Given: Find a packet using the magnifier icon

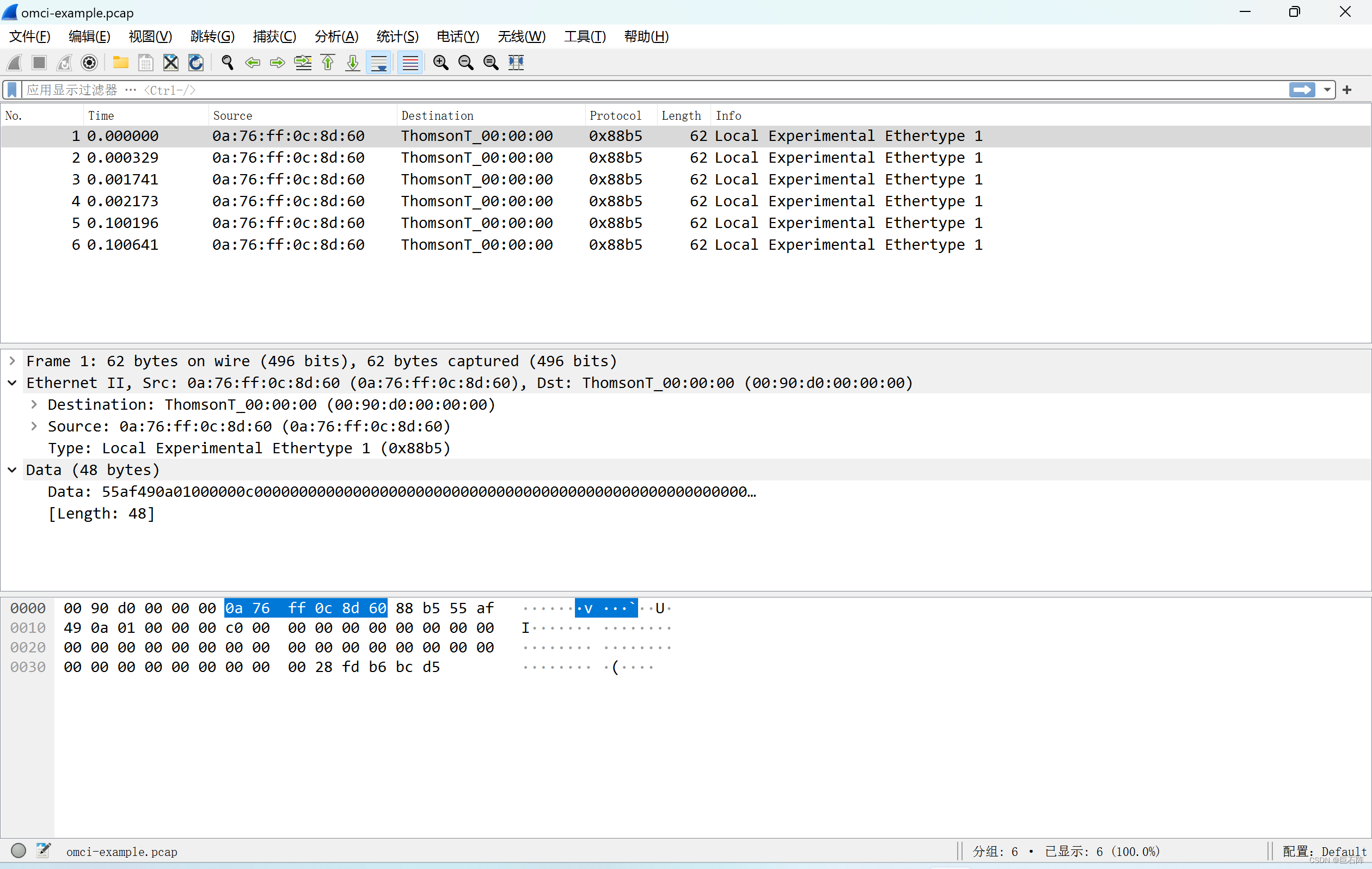Looking at the screenshot, I should tap(227, 63).
